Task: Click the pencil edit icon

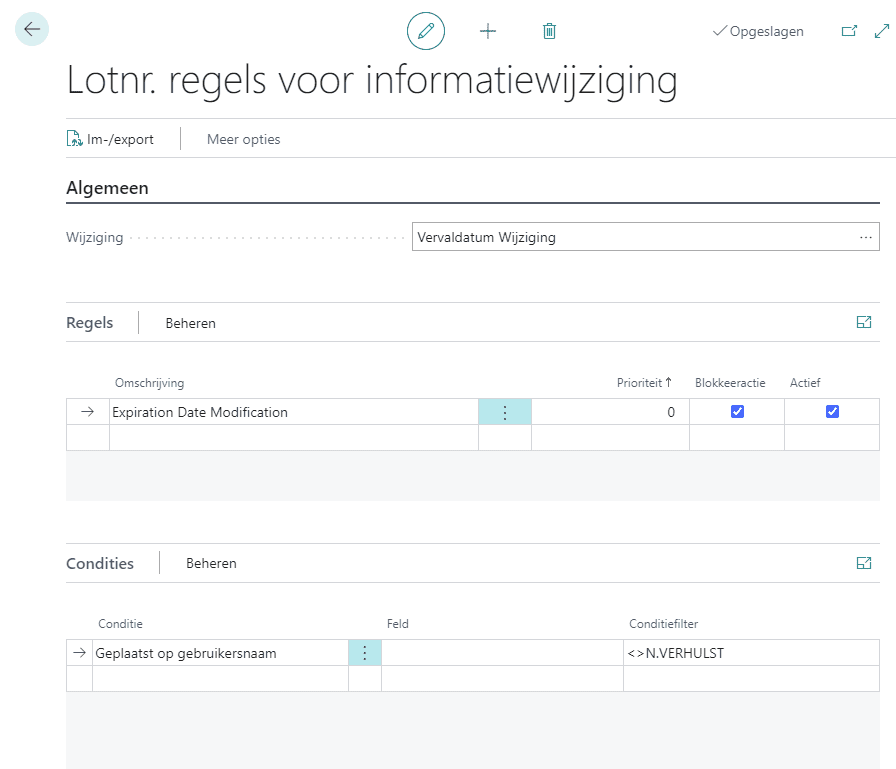Action: [x=425, y=31]
